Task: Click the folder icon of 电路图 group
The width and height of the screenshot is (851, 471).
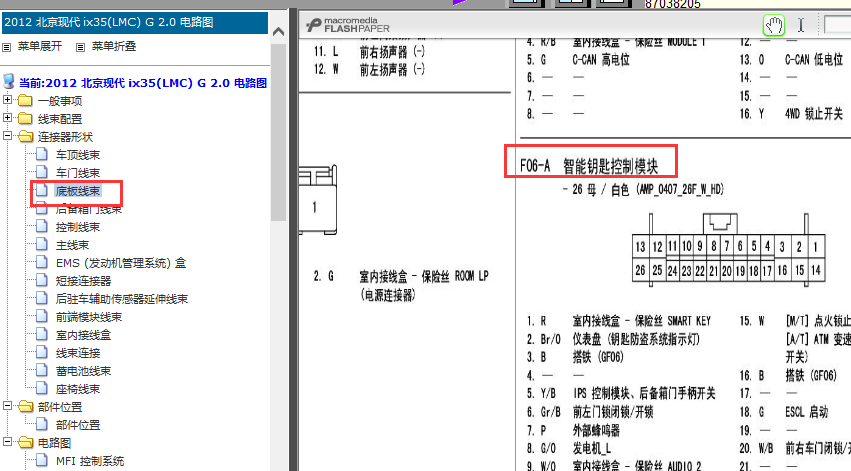Action: click(25, 442)
